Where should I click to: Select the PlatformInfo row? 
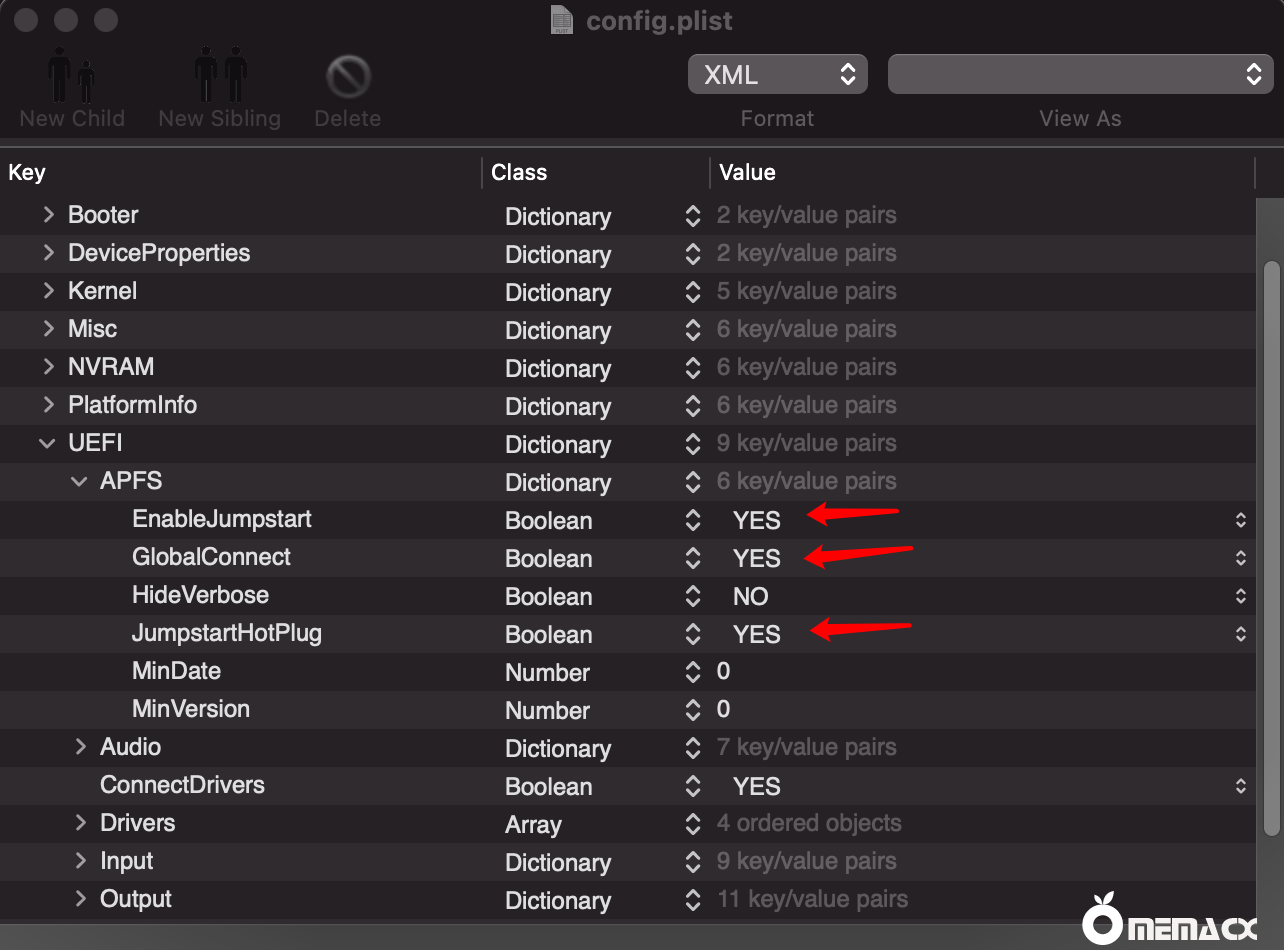pyautogui.click(x=132, y=405)
